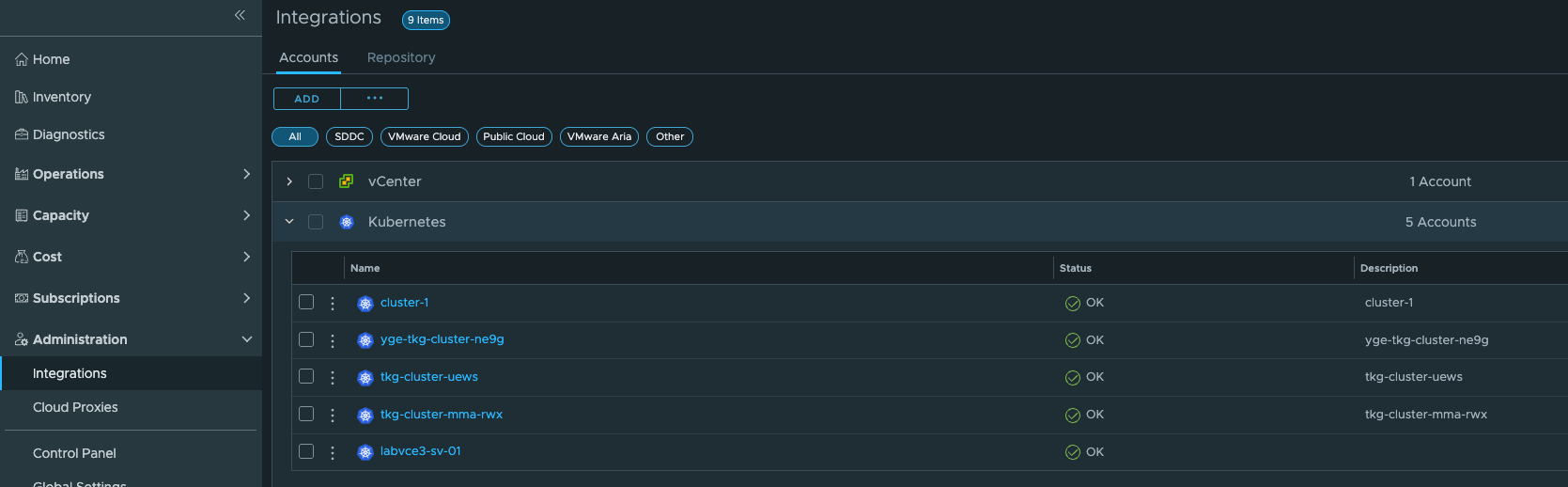1568x487 pixels.
Task: Sort by the Name column header
Action: (365, 268)
